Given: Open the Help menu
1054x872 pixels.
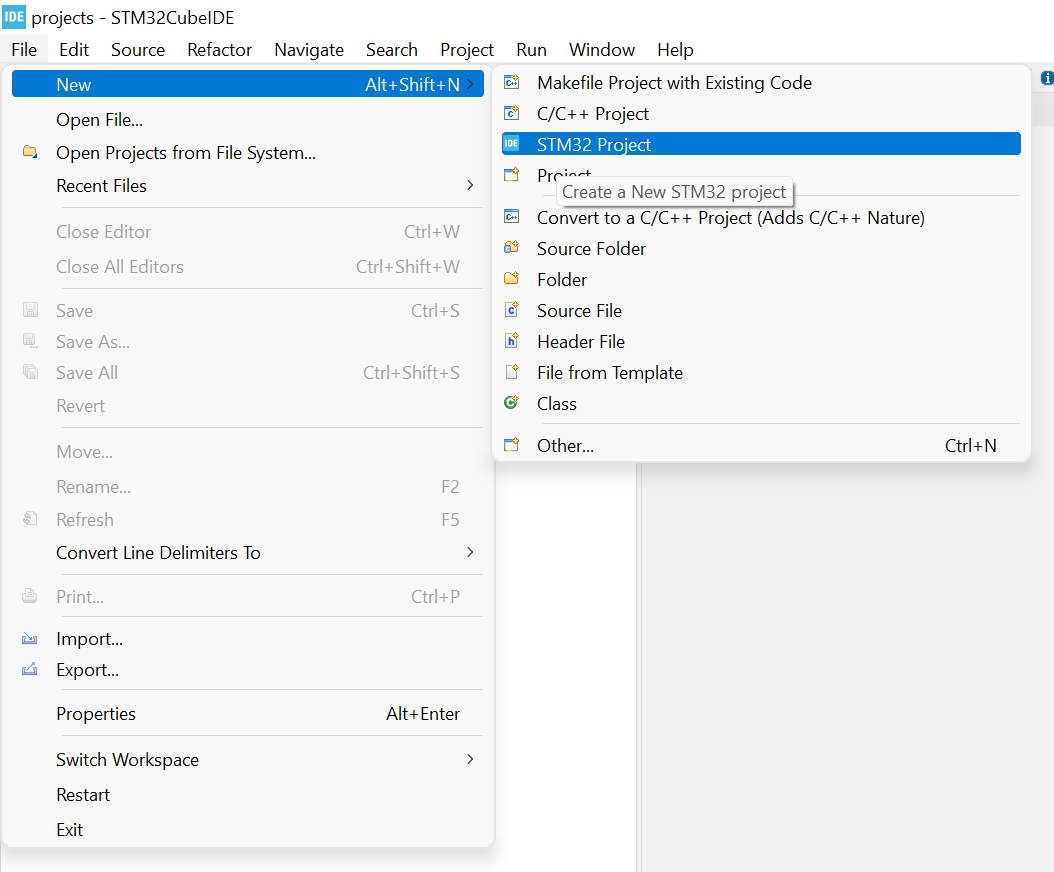Looking at the screenshot, I should [675, 50].
